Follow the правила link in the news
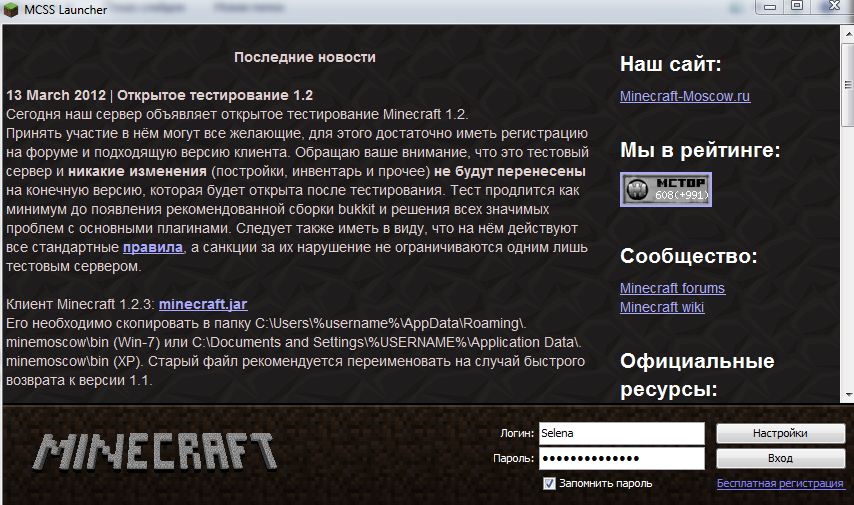 point(153,247)
